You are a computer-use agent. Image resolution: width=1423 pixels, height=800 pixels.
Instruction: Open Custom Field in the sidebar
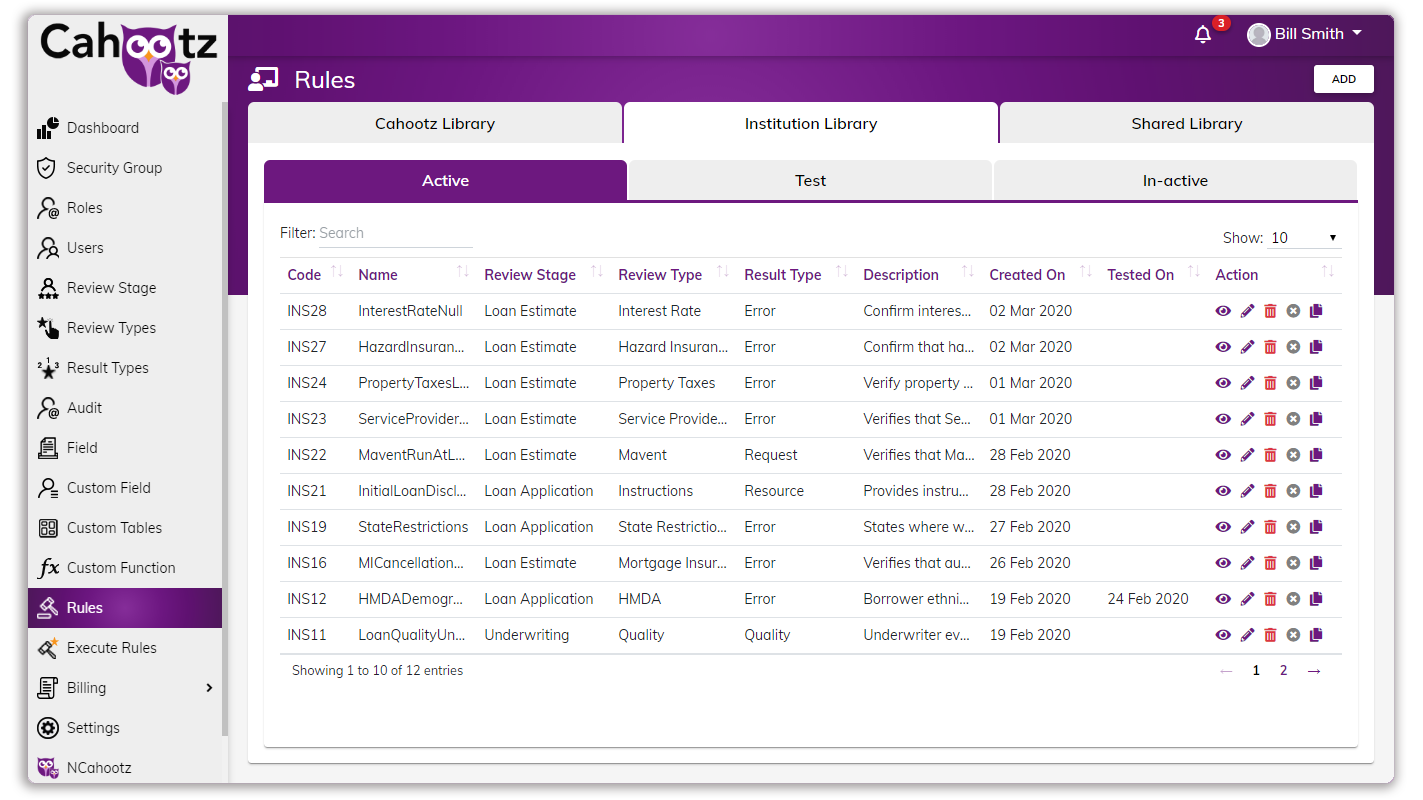(x=109, y=488)
